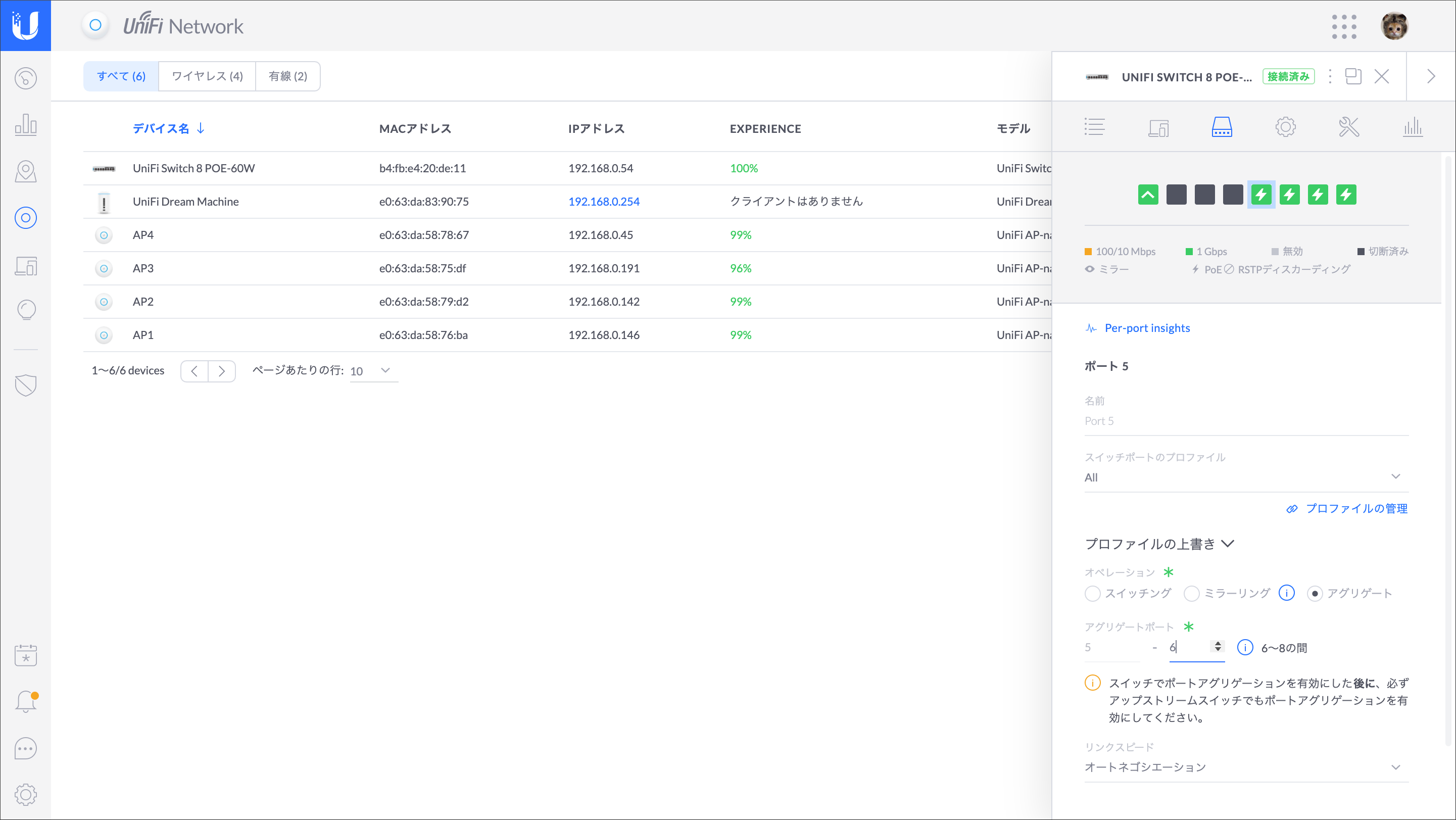Sort by MACアドレス column header
The height and width of the screenshot is (820, 1456).
click(415, 129)
